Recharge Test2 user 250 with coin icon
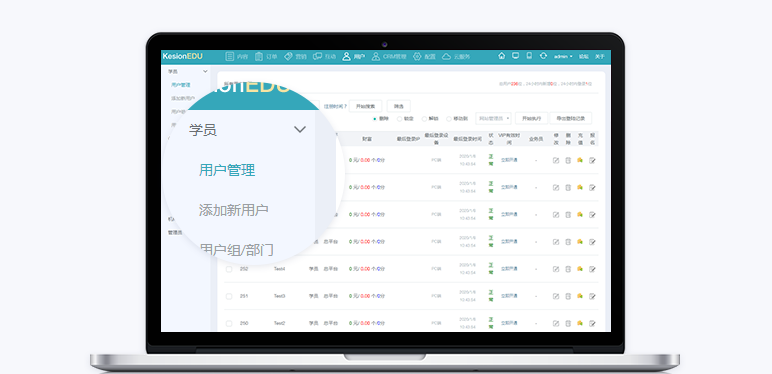Screen dimensions: 772x374 580,323
